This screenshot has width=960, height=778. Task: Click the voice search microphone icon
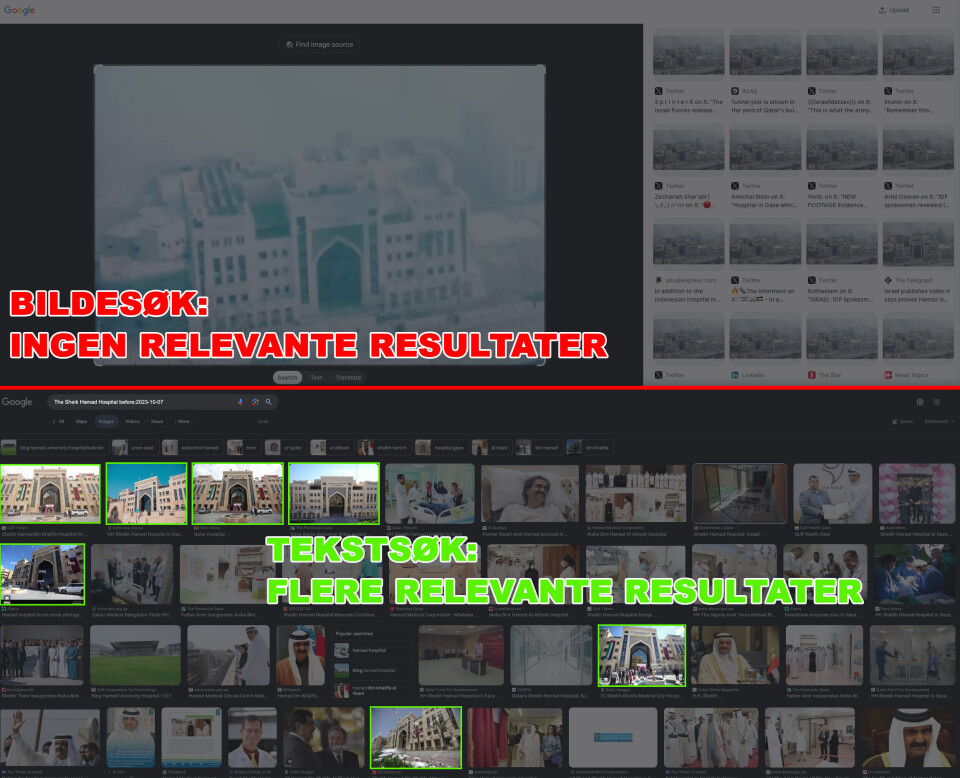240,402
